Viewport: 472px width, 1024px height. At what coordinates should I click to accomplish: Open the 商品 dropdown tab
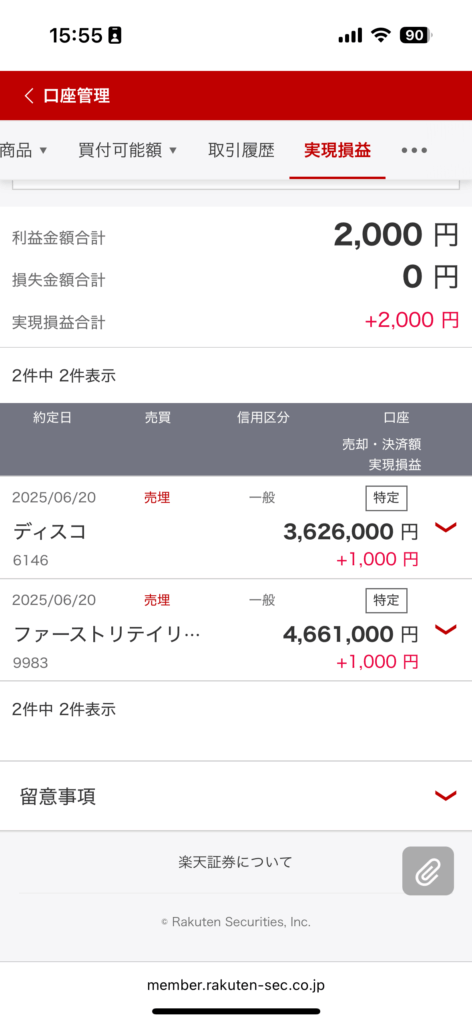point(24,151)
